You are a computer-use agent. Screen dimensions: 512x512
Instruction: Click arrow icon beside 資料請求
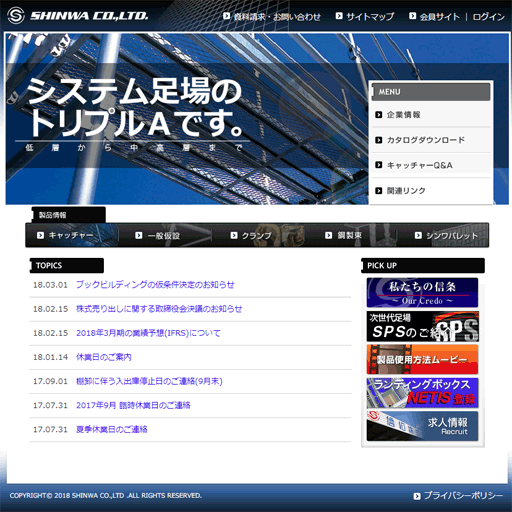tap(226, 16)
